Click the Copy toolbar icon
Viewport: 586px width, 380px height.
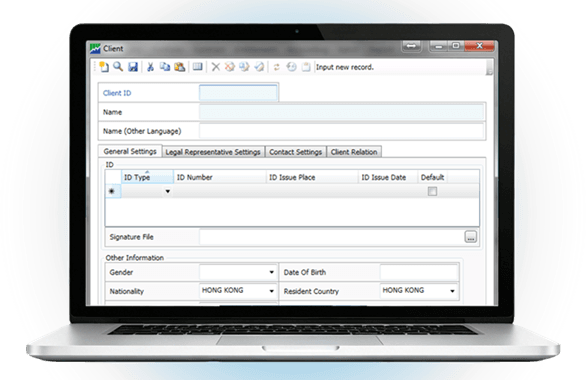pos(165,67)
